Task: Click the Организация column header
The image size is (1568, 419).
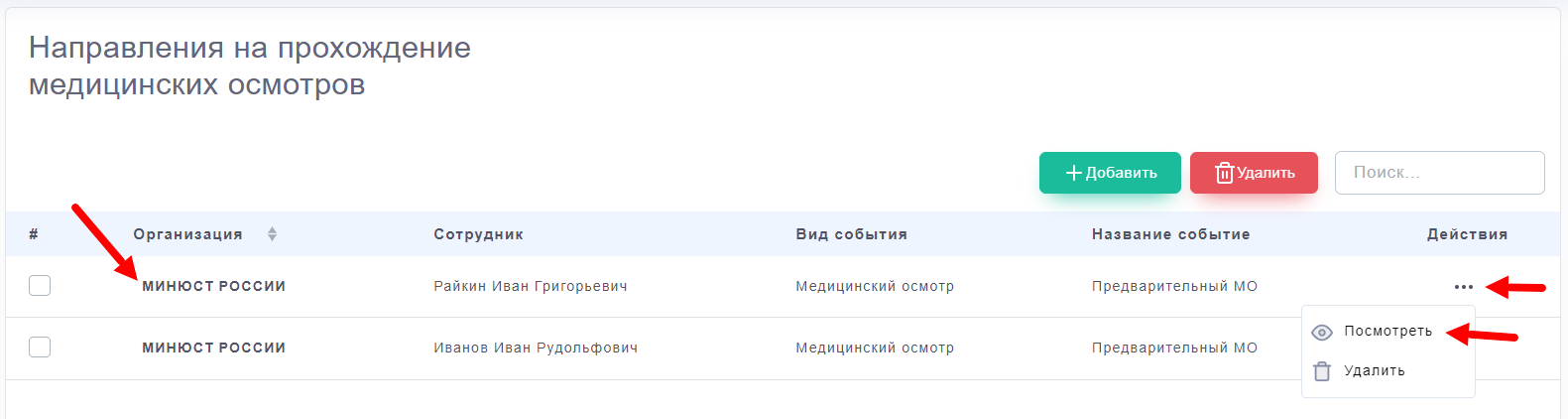Action: click(x=187, y=234)
